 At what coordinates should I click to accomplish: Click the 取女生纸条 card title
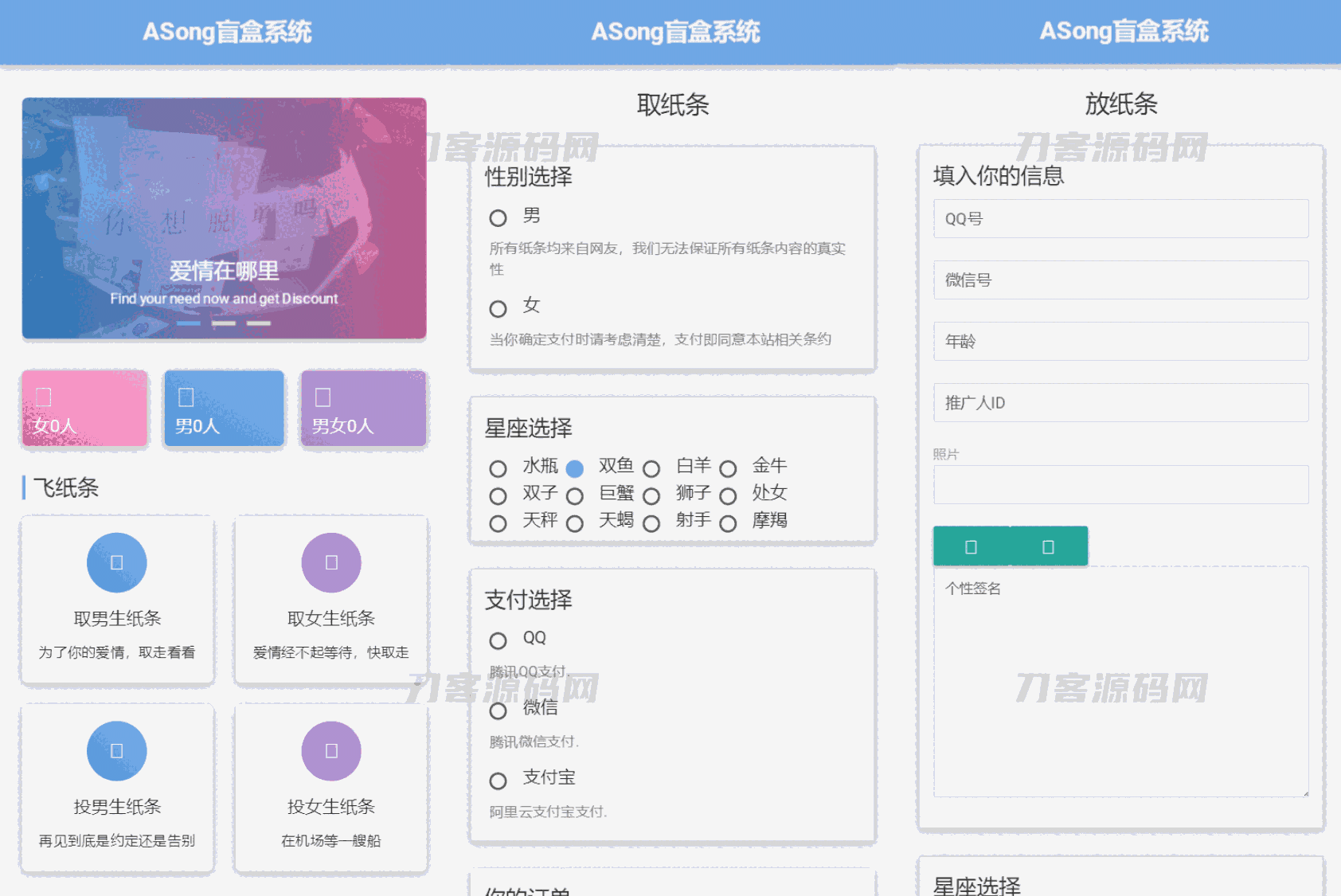pyautogui.click(x=331, y=619)
